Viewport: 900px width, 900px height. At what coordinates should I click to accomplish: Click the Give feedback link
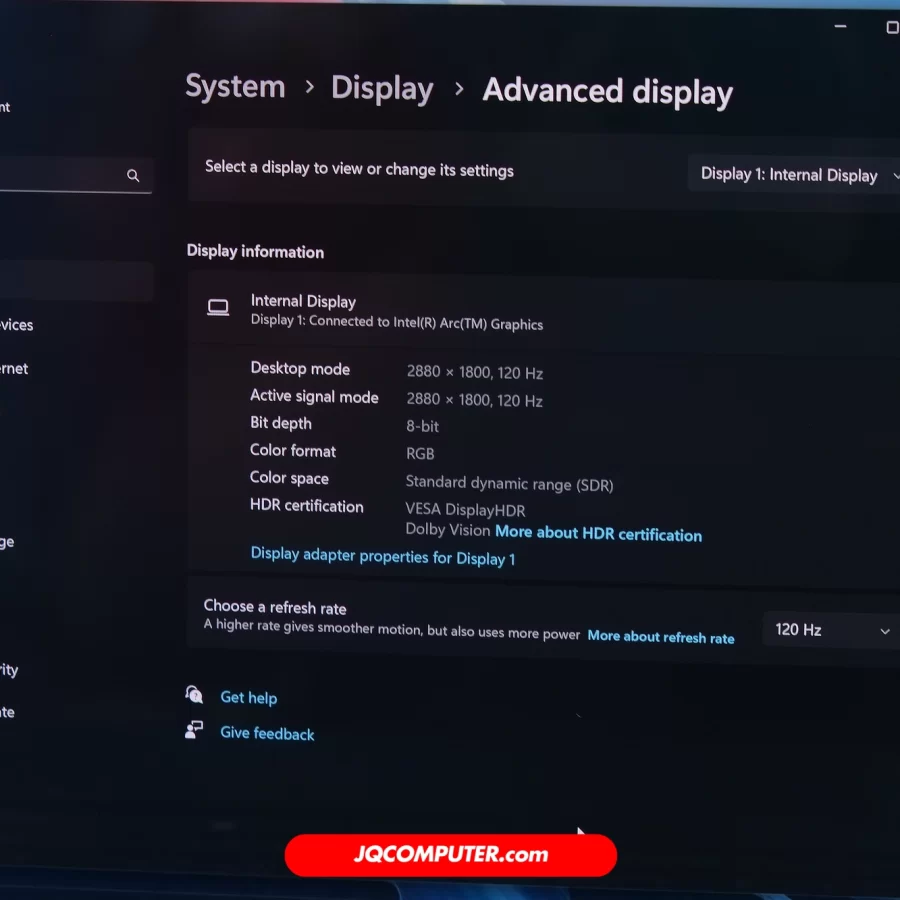click(267, 734)
